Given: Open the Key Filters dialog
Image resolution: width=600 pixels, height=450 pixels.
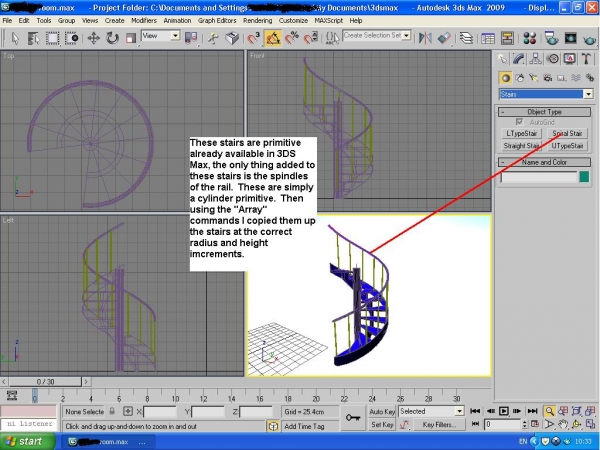Looking at the screenshot, I should click(439, 425).
